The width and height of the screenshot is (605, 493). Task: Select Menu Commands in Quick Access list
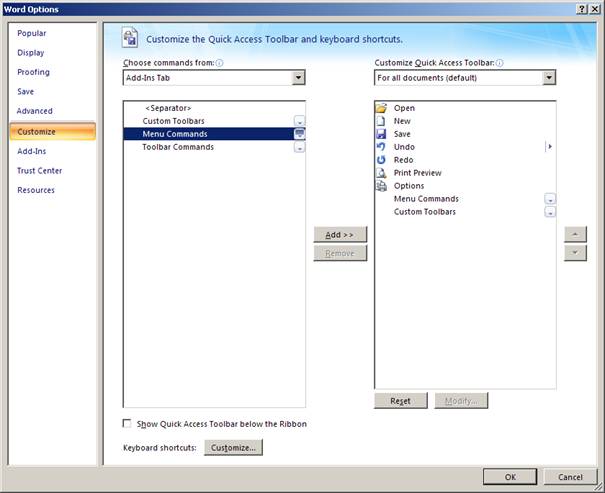tap(465, 199)
